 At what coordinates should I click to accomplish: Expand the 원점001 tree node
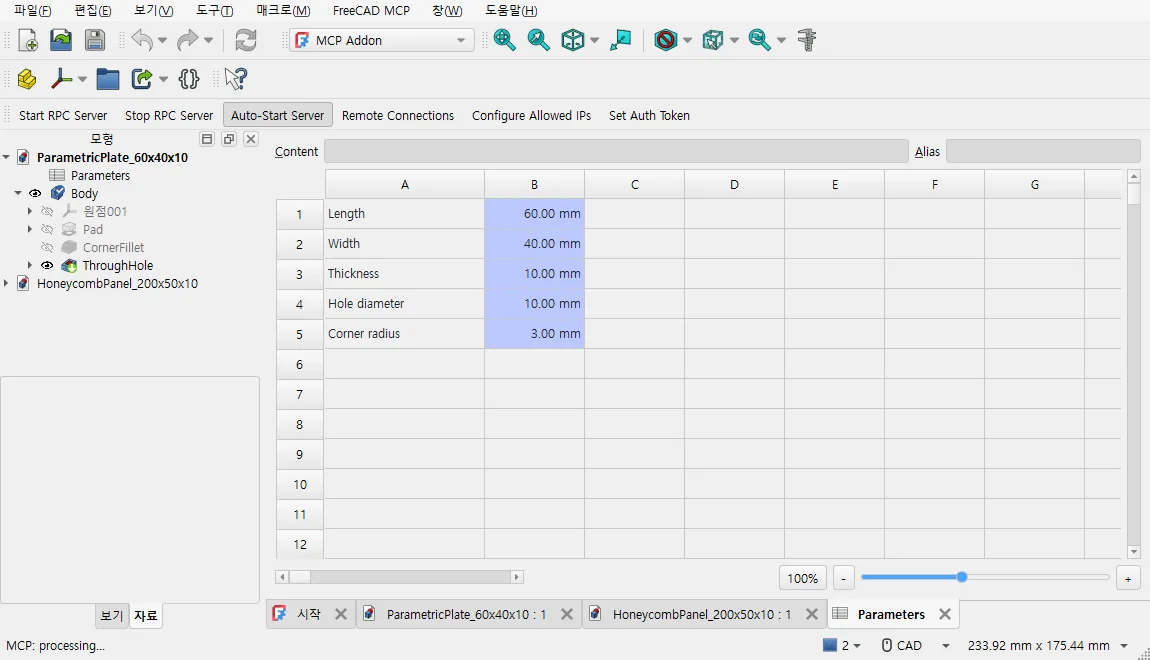(29, 211)
